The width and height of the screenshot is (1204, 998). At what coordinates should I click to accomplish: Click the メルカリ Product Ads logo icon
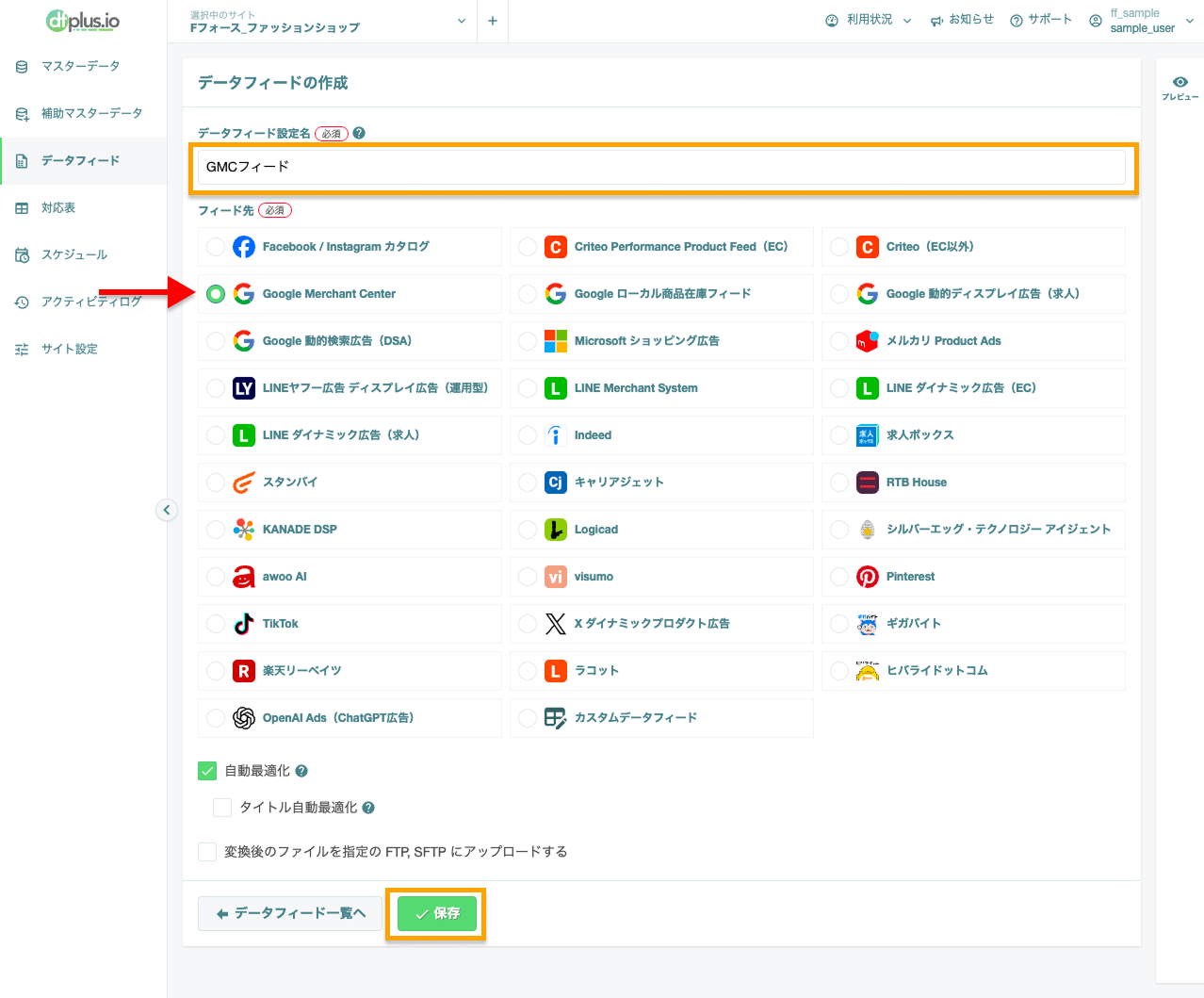(x=868, y=341)
